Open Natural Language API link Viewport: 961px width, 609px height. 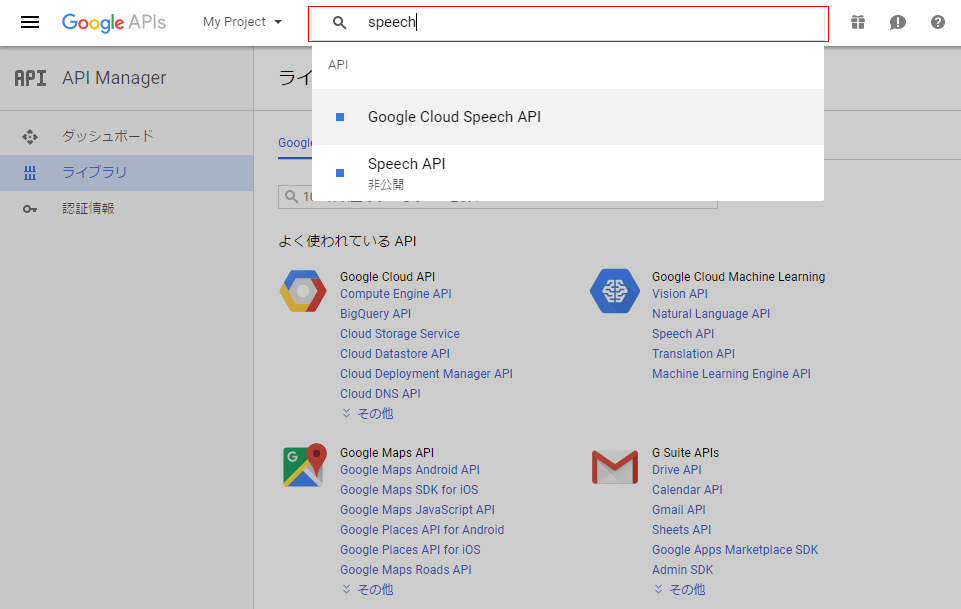point(711,314)
